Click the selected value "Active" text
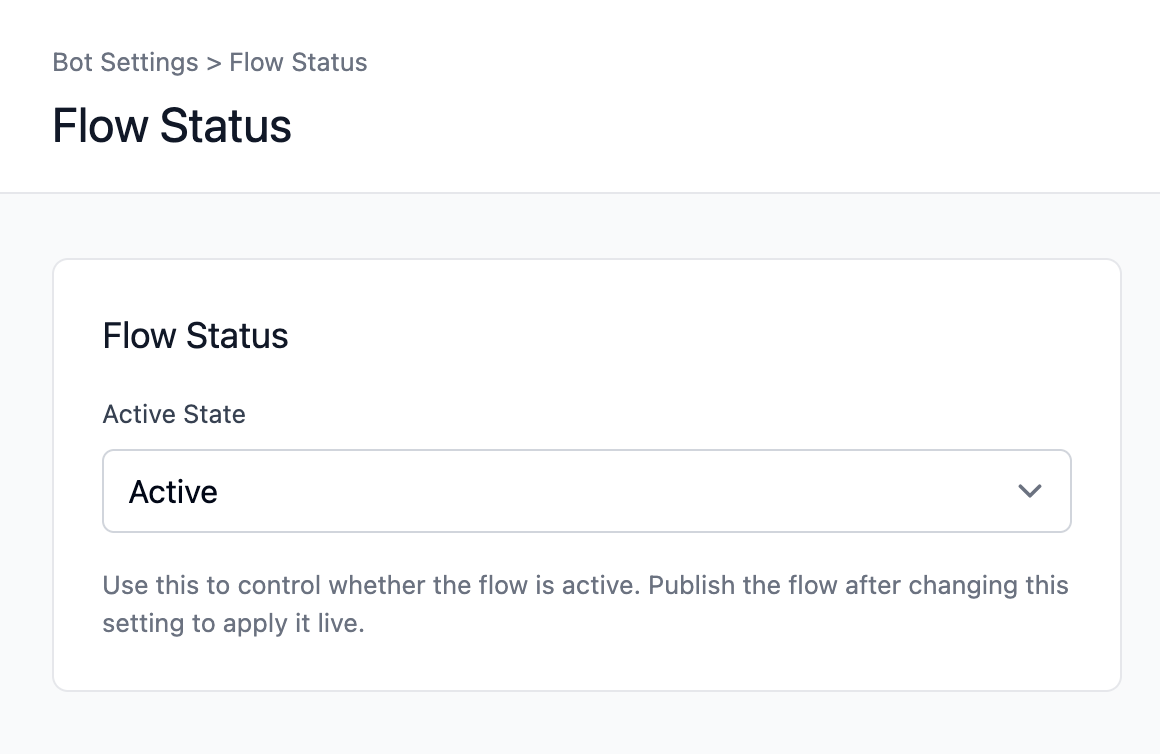This screenshot has height=754, width=1160. (173, 492)
